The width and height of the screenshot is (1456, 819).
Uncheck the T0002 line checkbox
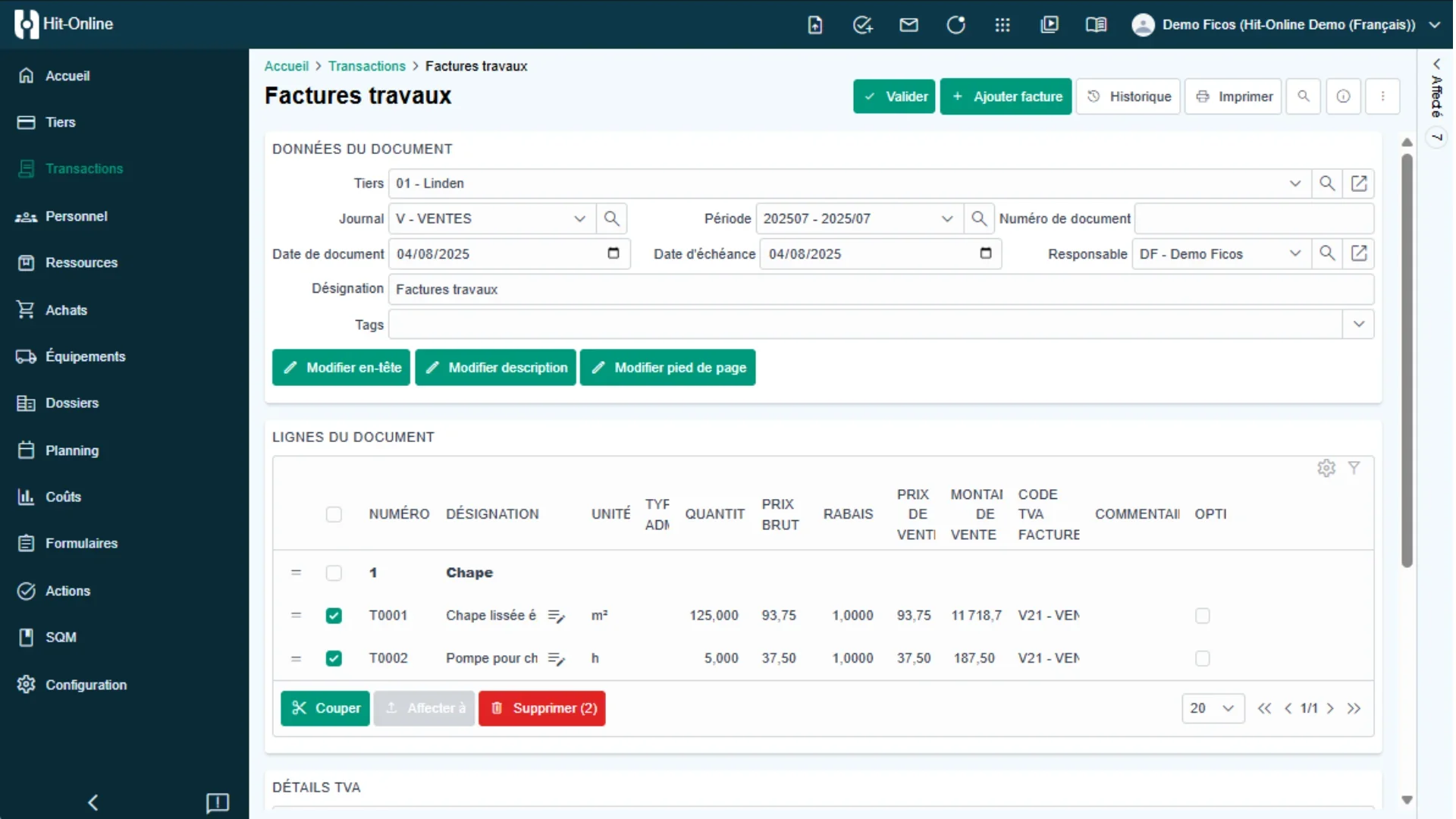click(334, 658)
